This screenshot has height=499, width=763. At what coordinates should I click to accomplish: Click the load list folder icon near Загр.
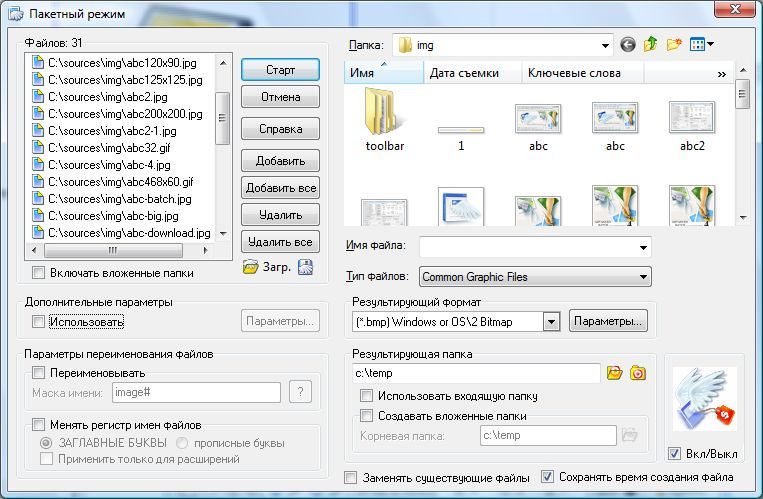[x=251, y=267]
